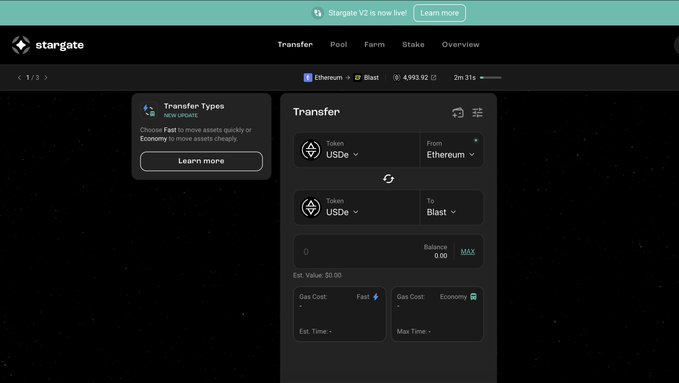Image resolution: width=679 pixels, height=383 pixels.
Task: Click the Balance 0.00 value
Action: [x=440, y=256]
